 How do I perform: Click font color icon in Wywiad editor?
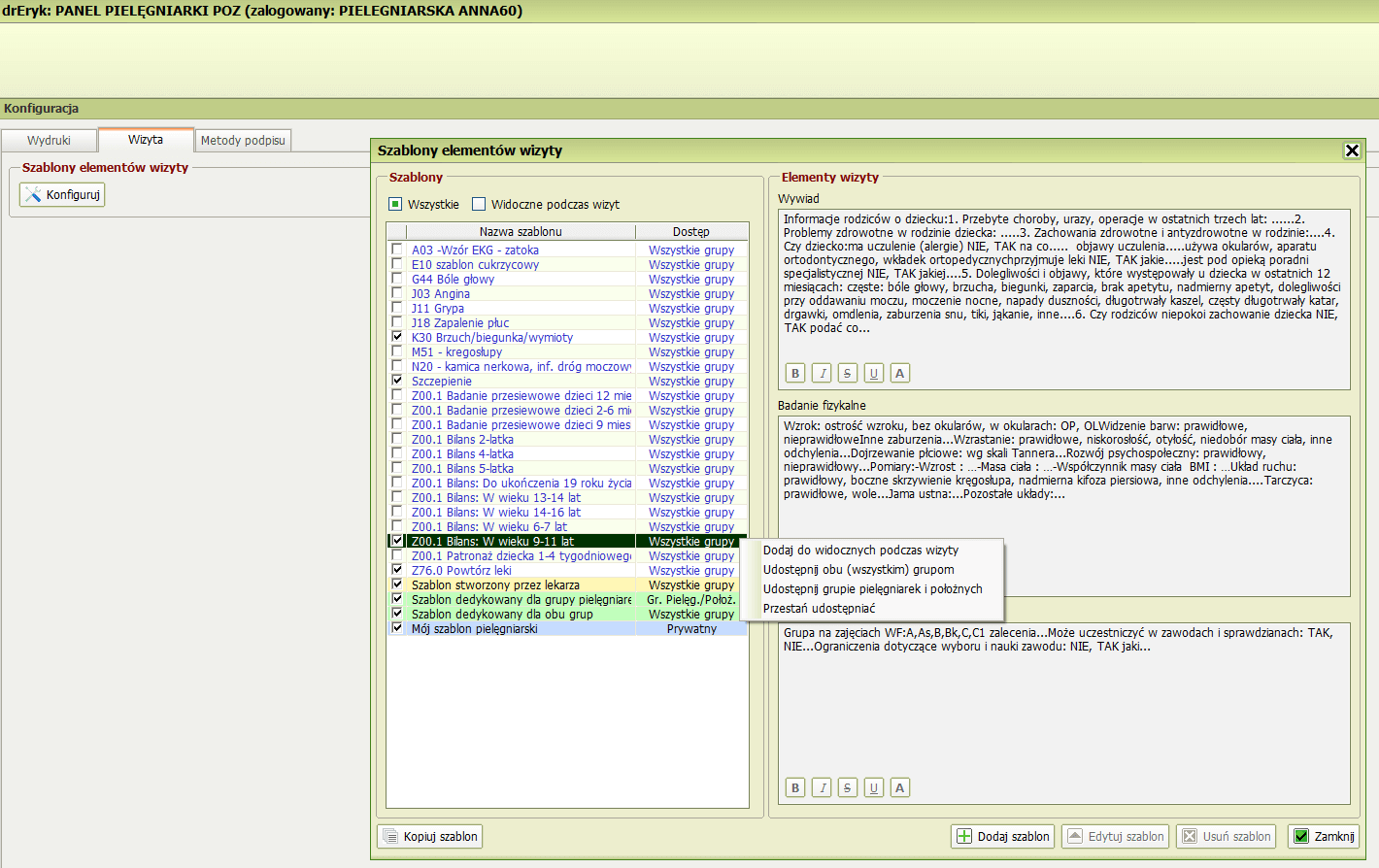(900, 373)
